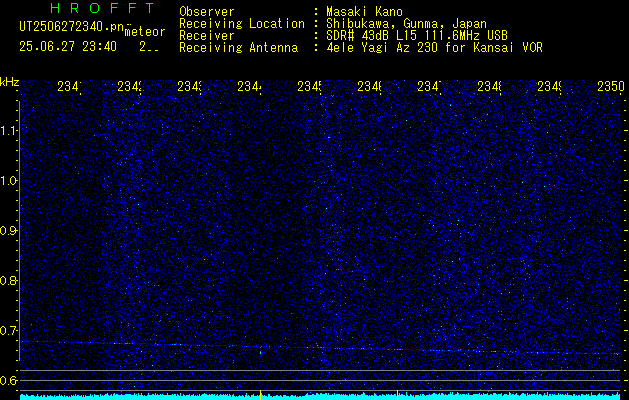This screenshot has height=400, width=629.
Task: Click the Observer label
Action: click(x=207, y=11)
